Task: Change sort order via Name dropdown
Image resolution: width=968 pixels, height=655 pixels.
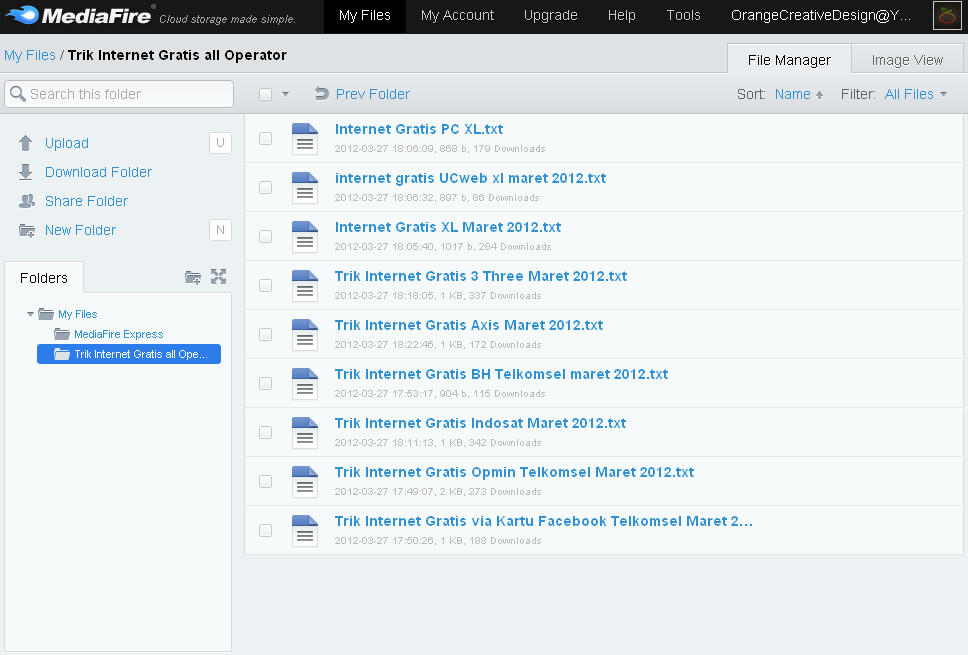Action: point(799,94)
